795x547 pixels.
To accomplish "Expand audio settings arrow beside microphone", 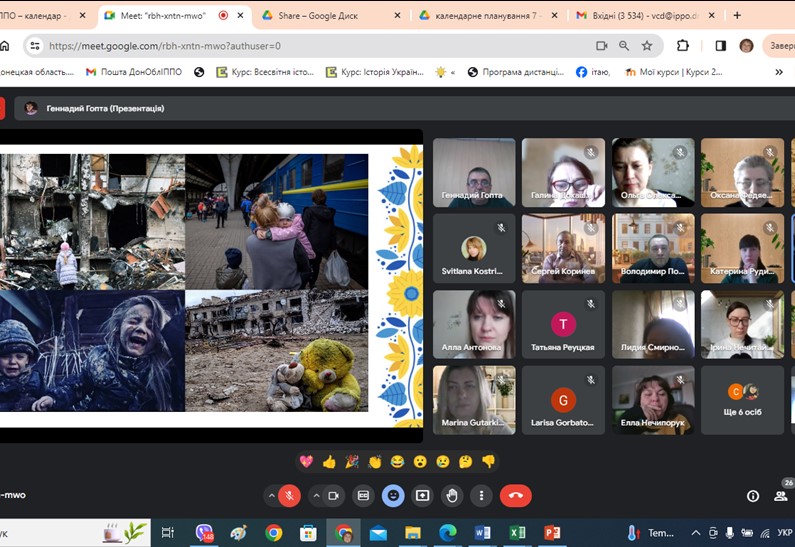I will 270,495.
